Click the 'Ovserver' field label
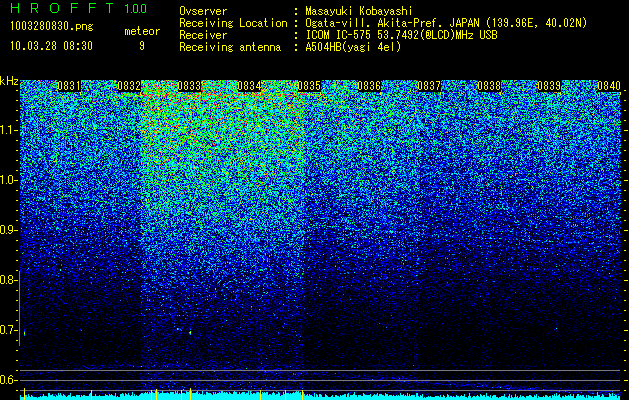This screenshot has width=629, height=400. point(203,11)
